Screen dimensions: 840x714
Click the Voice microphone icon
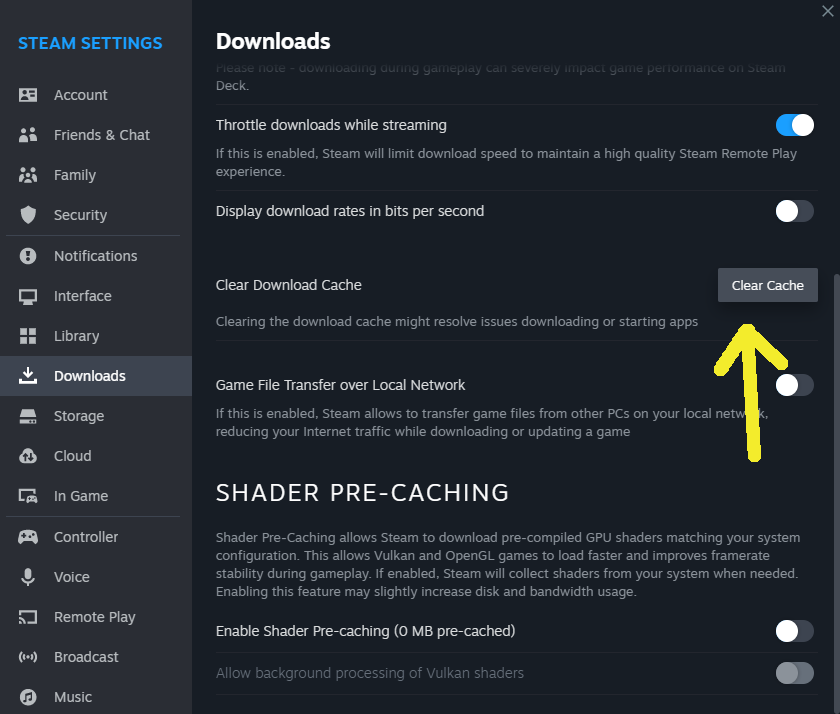pos(28,577)
